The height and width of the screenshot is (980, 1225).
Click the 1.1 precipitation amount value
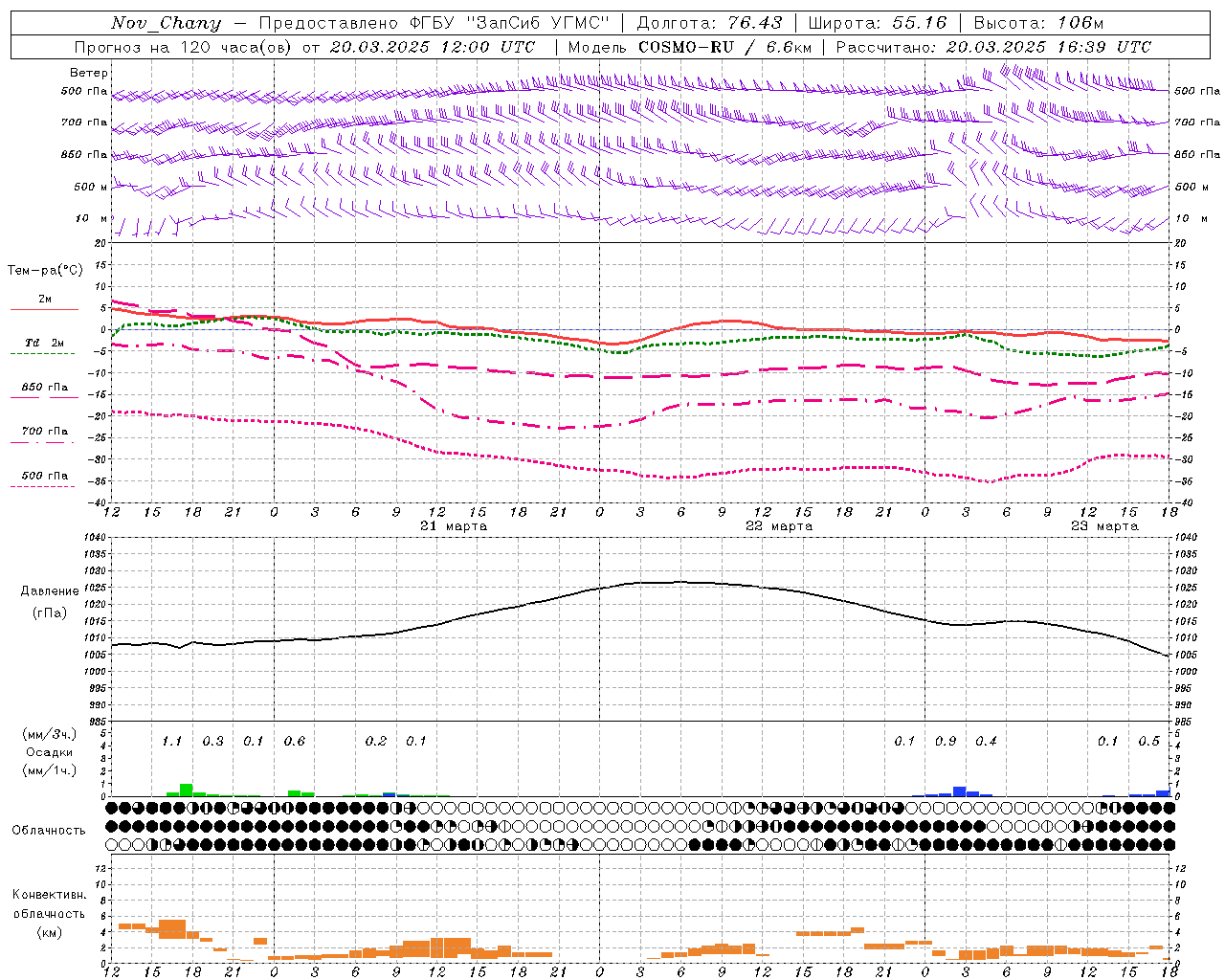coord(171,741)
